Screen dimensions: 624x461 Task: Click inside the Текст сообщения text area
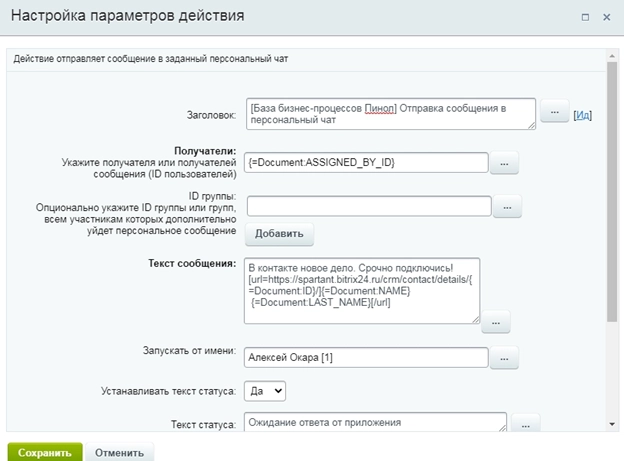pyautogui.click(x=362, y=291)
